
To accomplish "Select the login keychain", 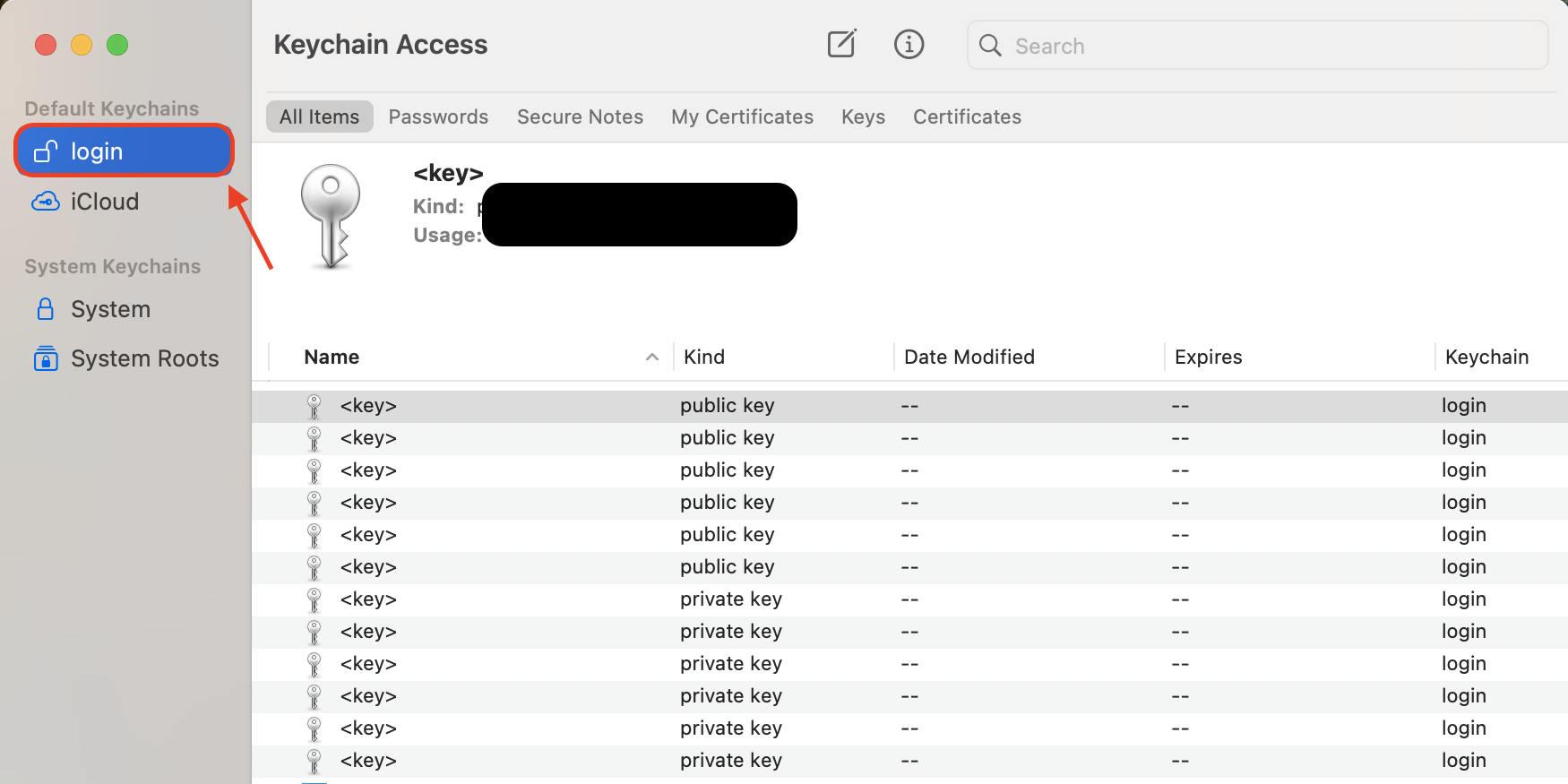I will (x=99, y=151).
